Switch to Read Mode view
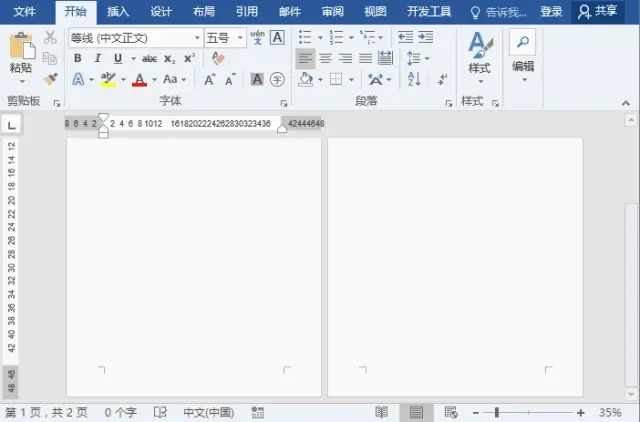The image size is (640, 422). 382,412
